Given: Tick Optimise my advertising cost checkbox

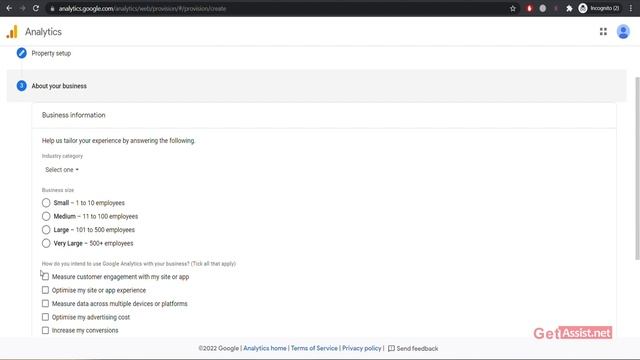Looking at the screenshot, I should click(45, 317).
